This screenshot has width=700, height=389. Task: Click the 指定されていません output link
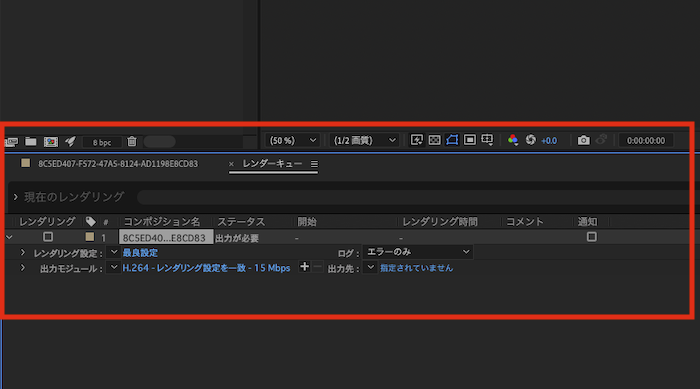point(417,268)
